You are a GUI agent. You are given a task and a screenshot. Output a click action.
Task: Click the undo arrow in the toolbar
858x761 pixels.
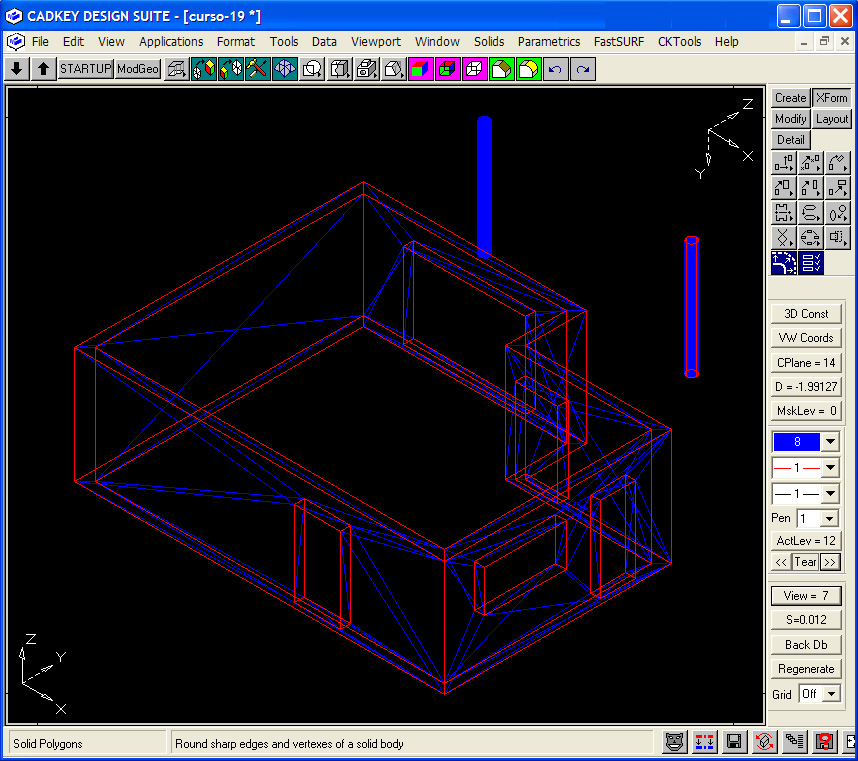(x=556, y=69)
